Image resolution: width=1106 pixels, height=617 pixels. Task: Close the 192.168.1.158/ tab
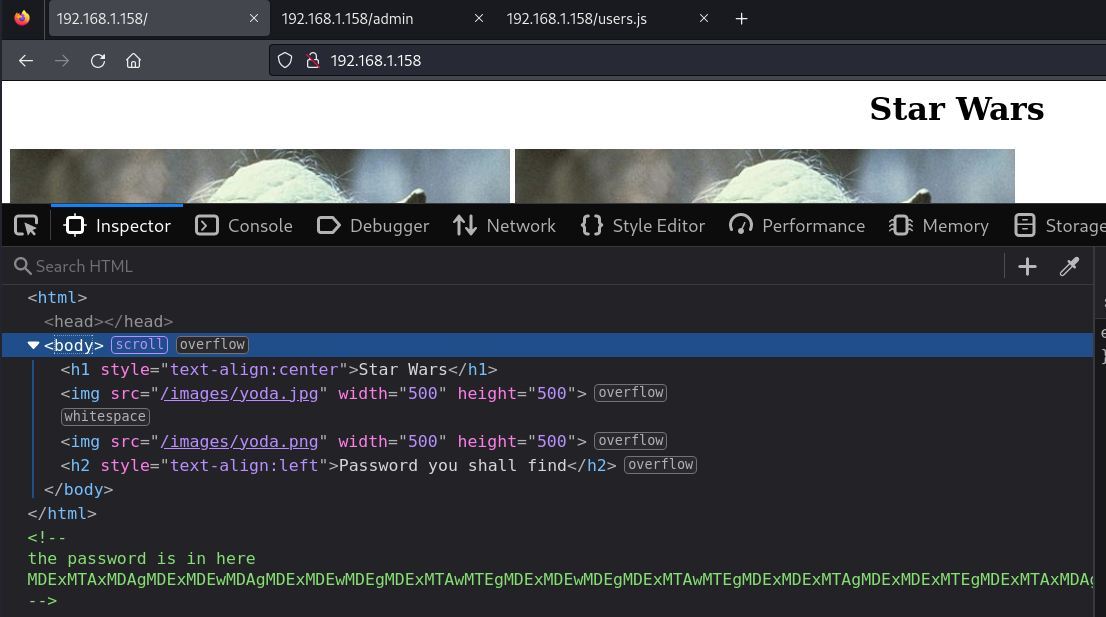pyautogui.click(x=254, y=18)
